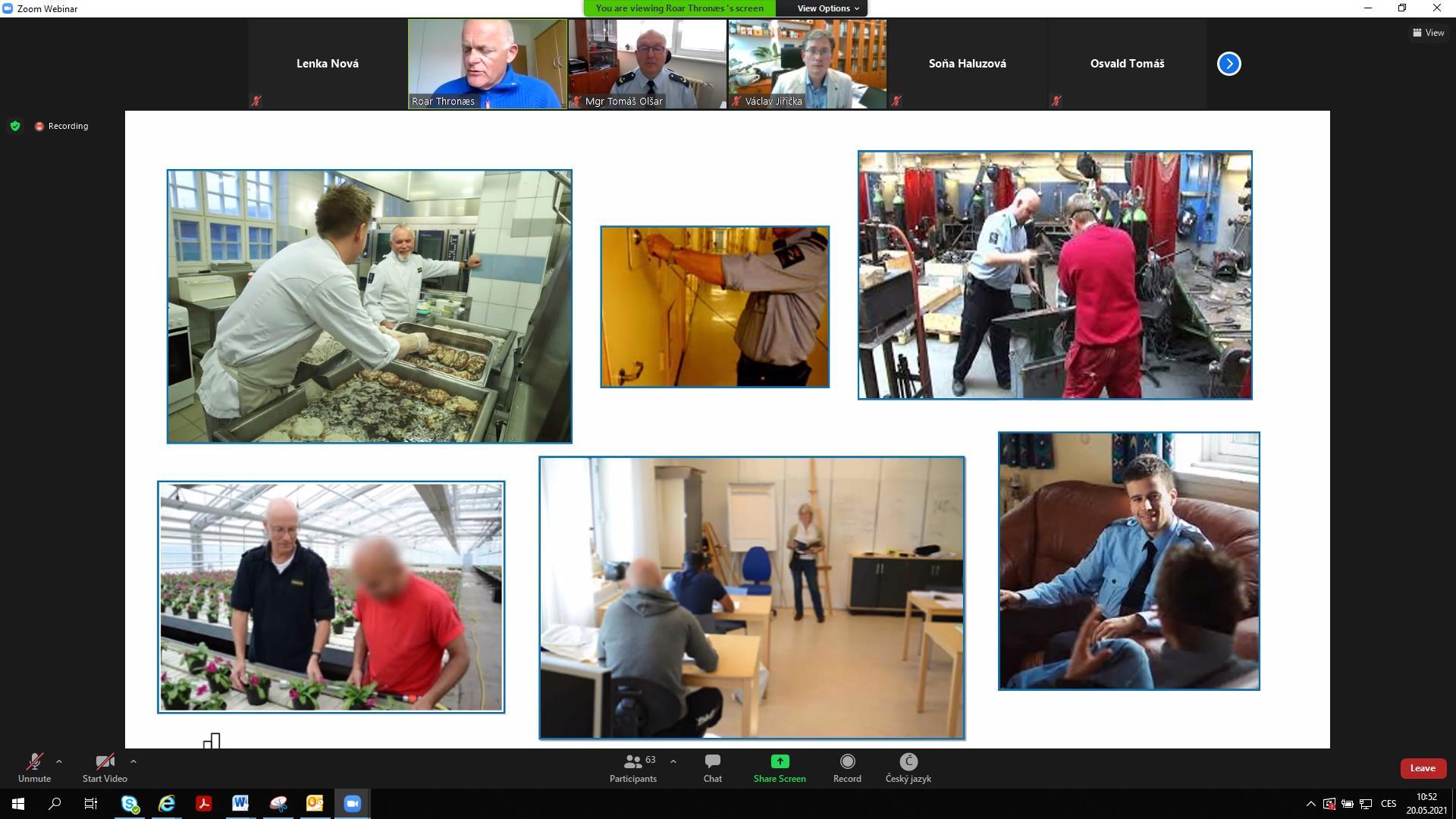Open the View Options dropdown
This screenshot has width=1456, height=819.
pos(827,8)
